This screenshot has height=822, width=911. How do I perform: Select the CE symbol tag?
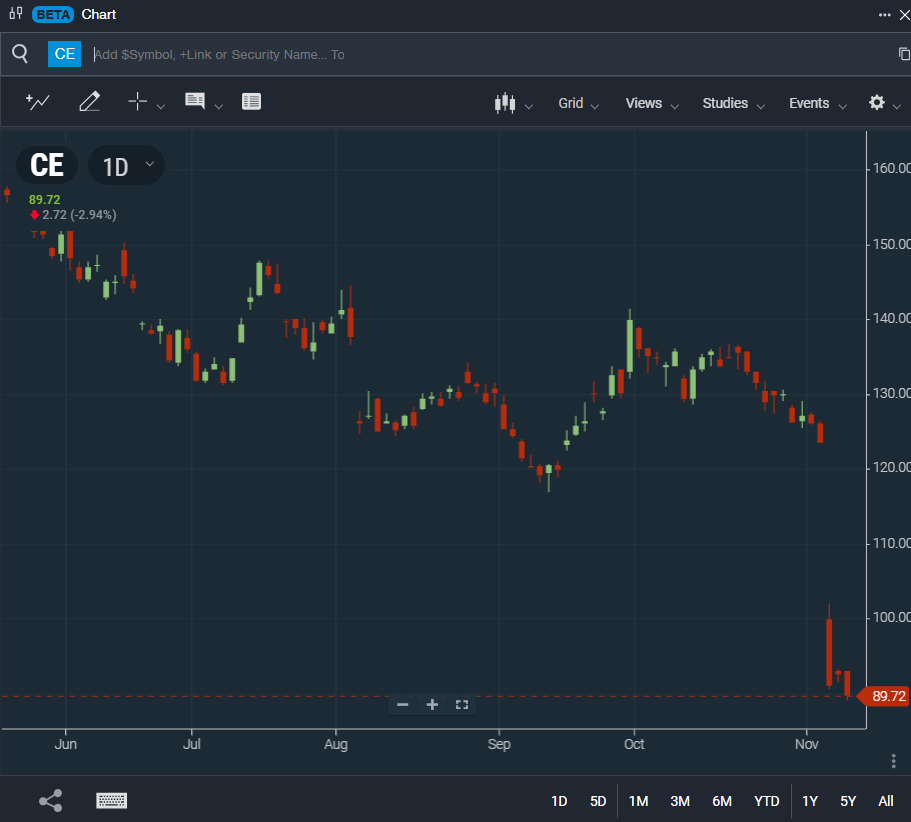pyautogui.click(x=64, y=54)
